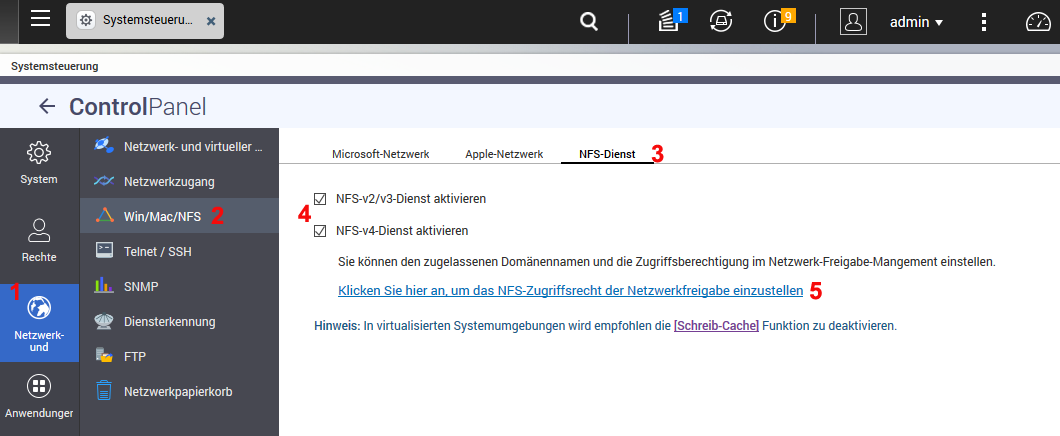
Task: Expand the admin user dropdown
Action: [917, 22]
